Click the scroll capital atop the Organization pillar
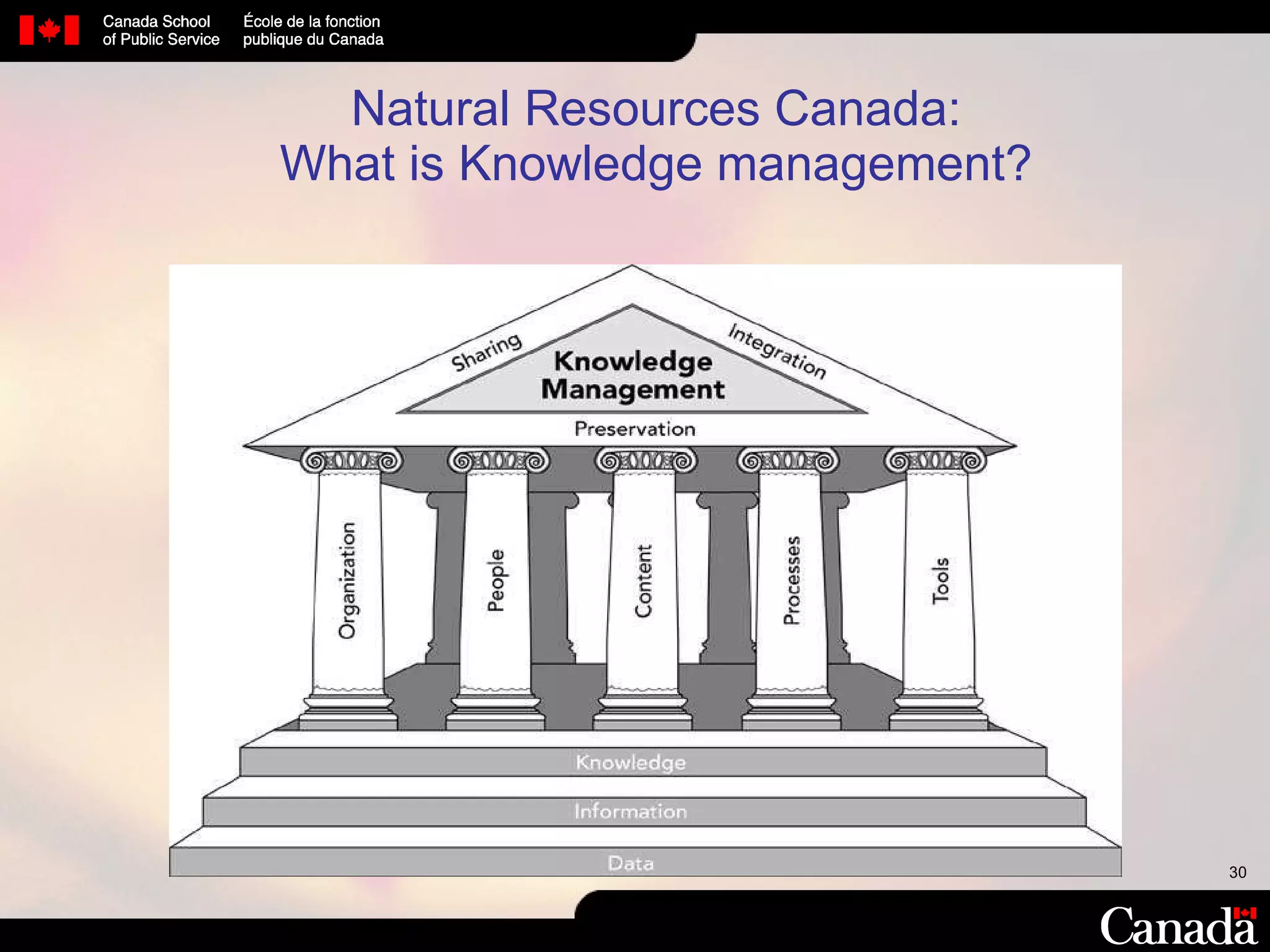This screenshot has height=952, width=1270. tap(352, 461)
